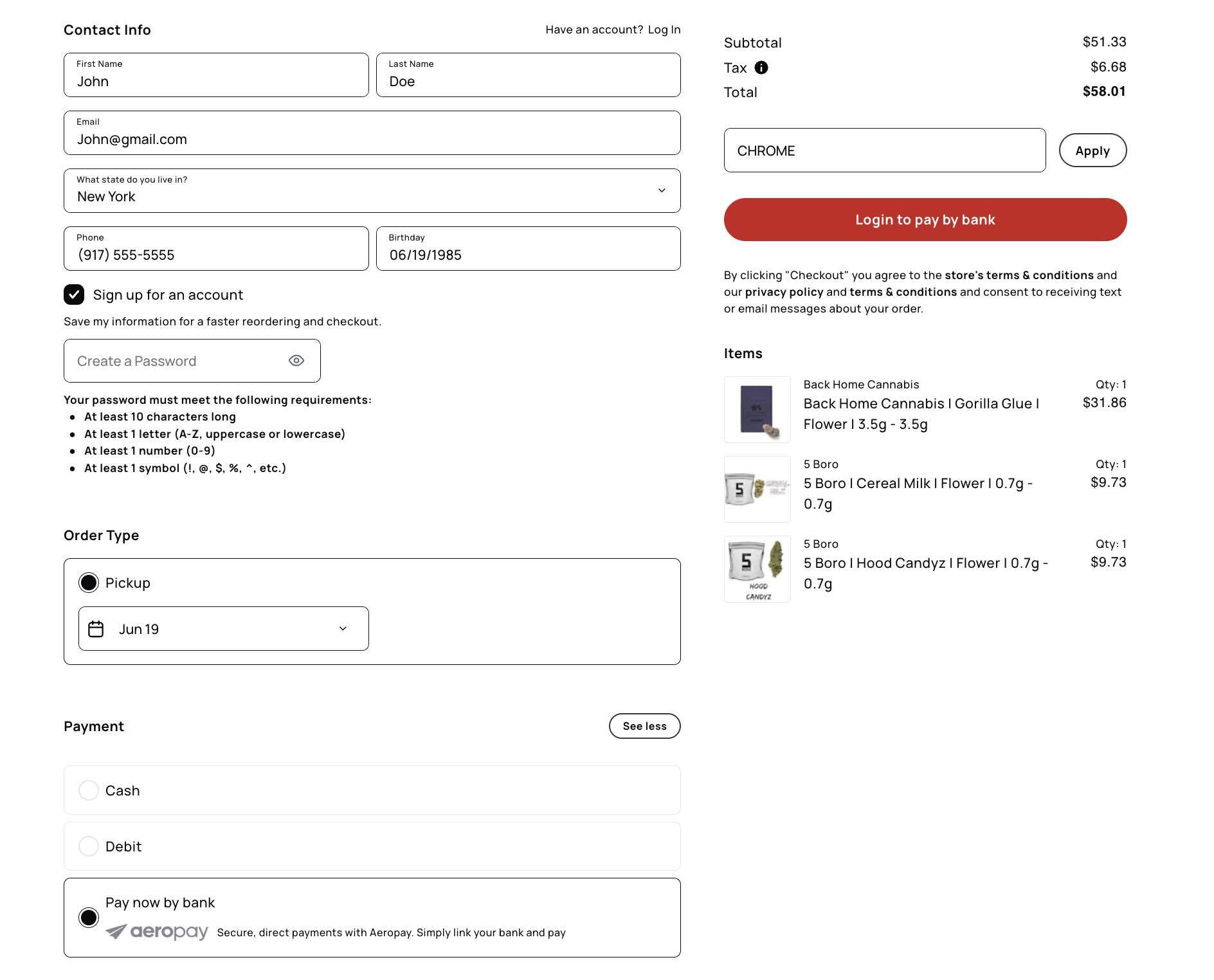Screen dimensions: 1214x980
Task: Select the Pickup radio button
Action: (89, 583)
